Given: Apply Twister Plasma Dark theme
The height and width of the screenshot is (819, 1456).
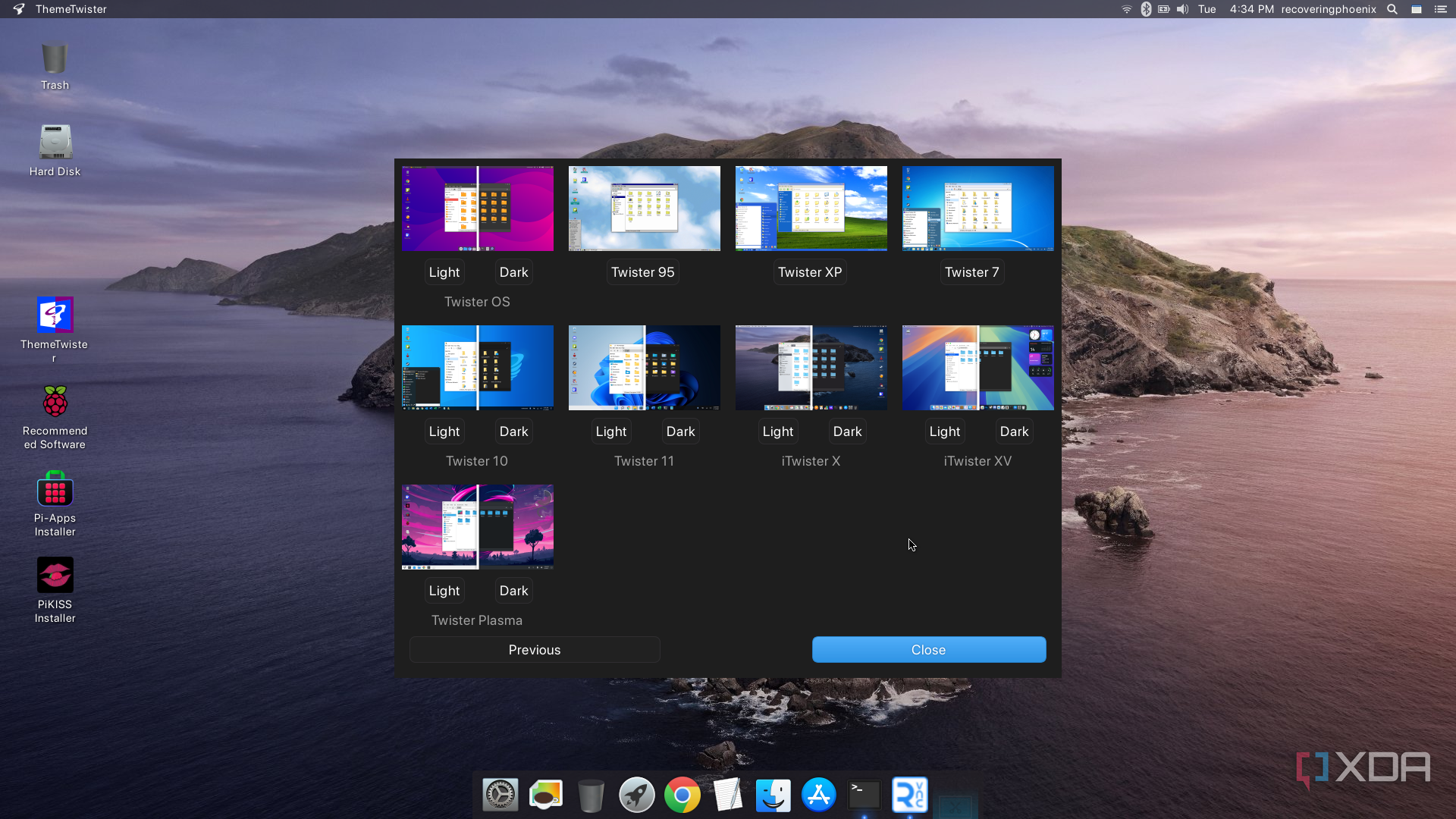Looking at the screenshot, I should [514, 591].
